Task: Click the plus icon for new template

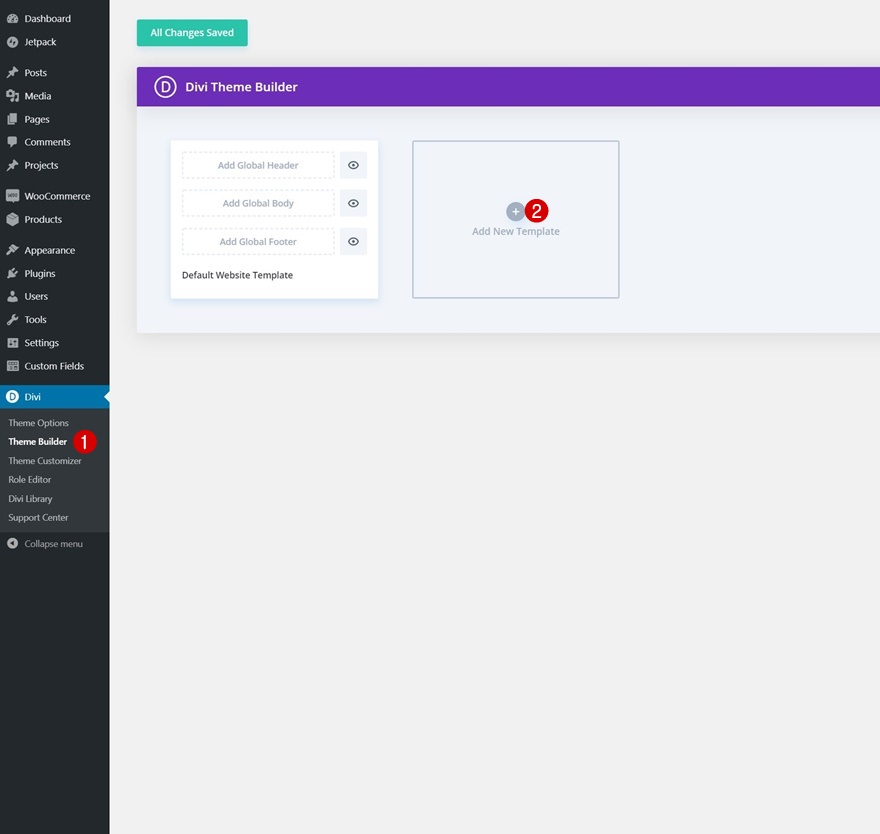Action: click(x=515, y=212)
